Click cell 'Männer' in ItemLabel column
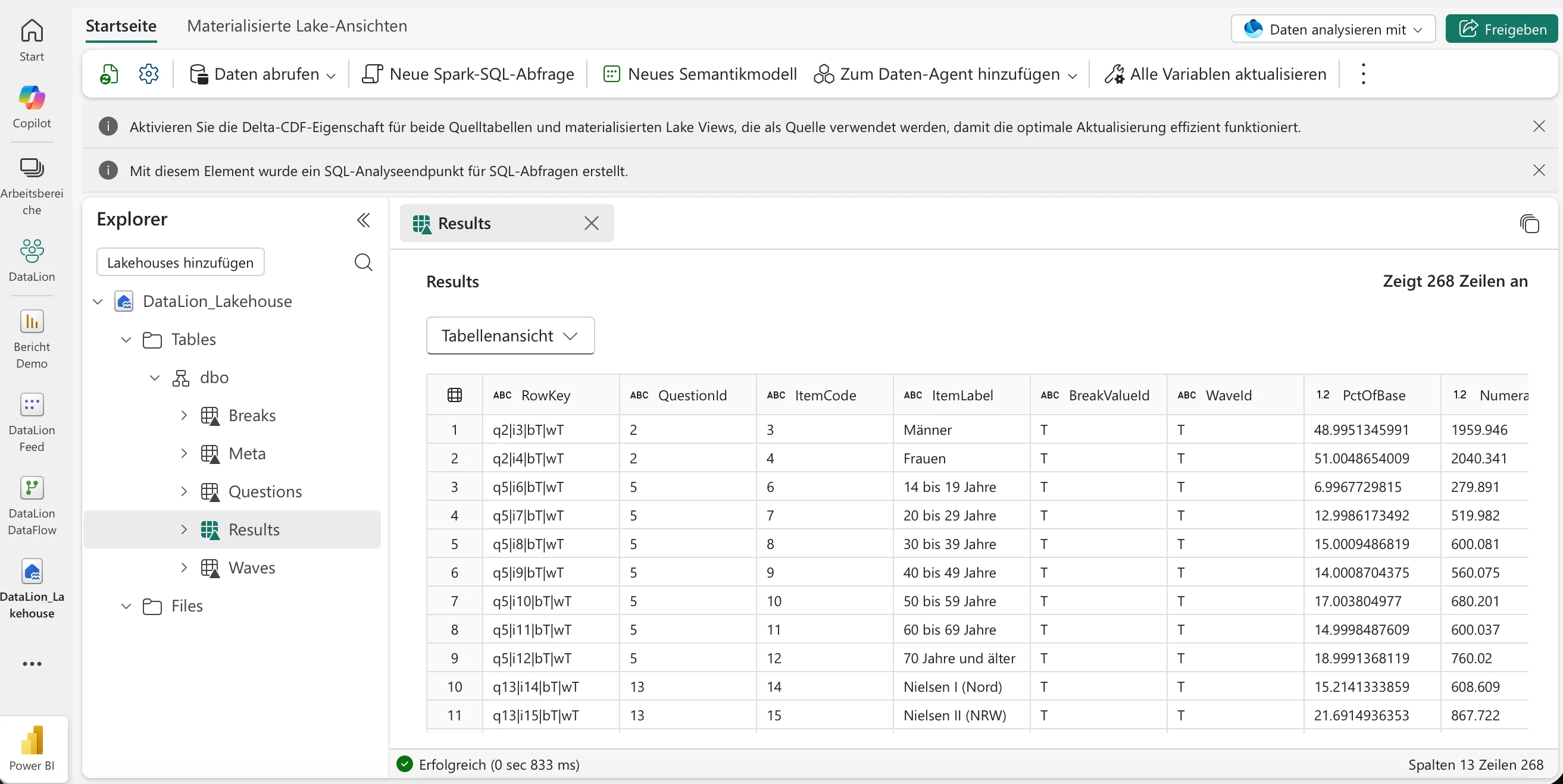 click(x=962, y=429)
